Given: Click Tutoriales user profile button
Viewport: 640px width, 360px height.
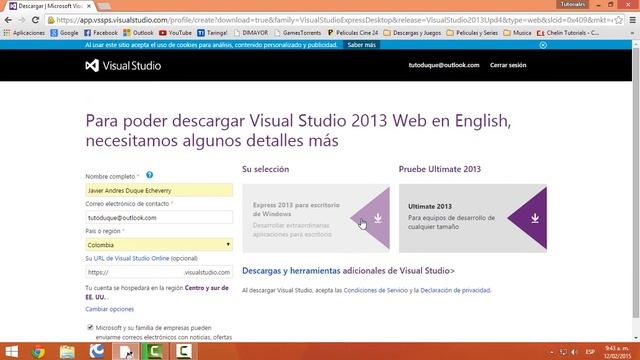Looking at the screenshot, I should [x=573, y=4].
